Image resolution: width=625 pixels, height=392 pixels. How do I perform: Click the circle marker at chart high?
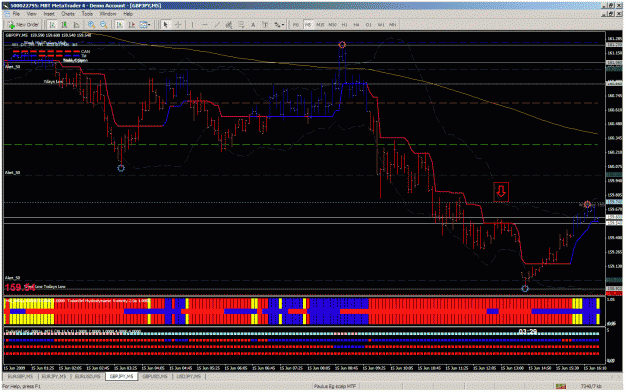[x=342, y=45]
